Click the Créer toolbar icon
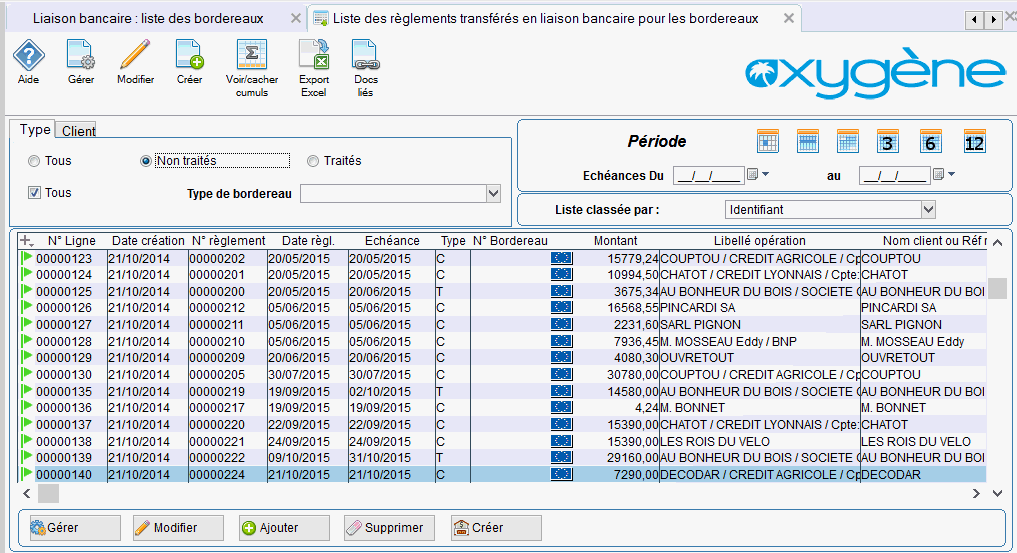 click(x=189, y=57)
